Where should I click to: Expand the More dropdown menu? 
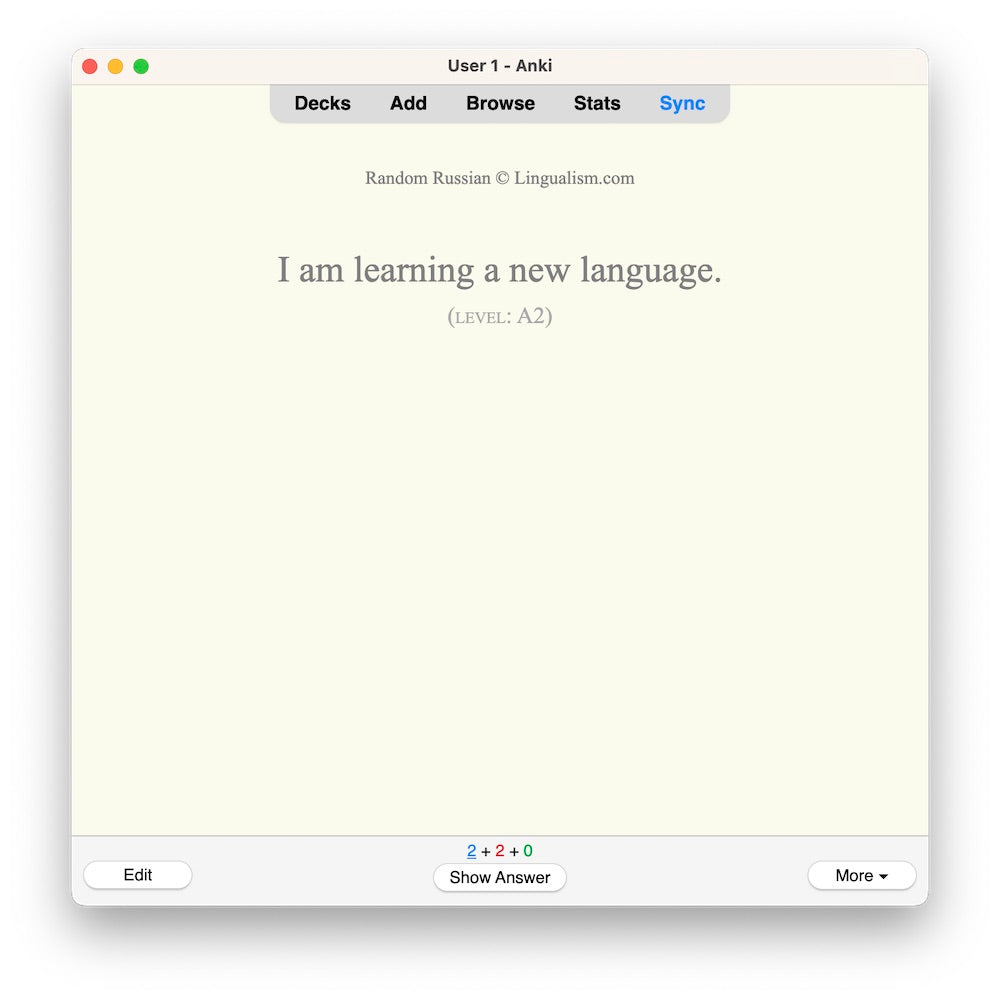861,875
